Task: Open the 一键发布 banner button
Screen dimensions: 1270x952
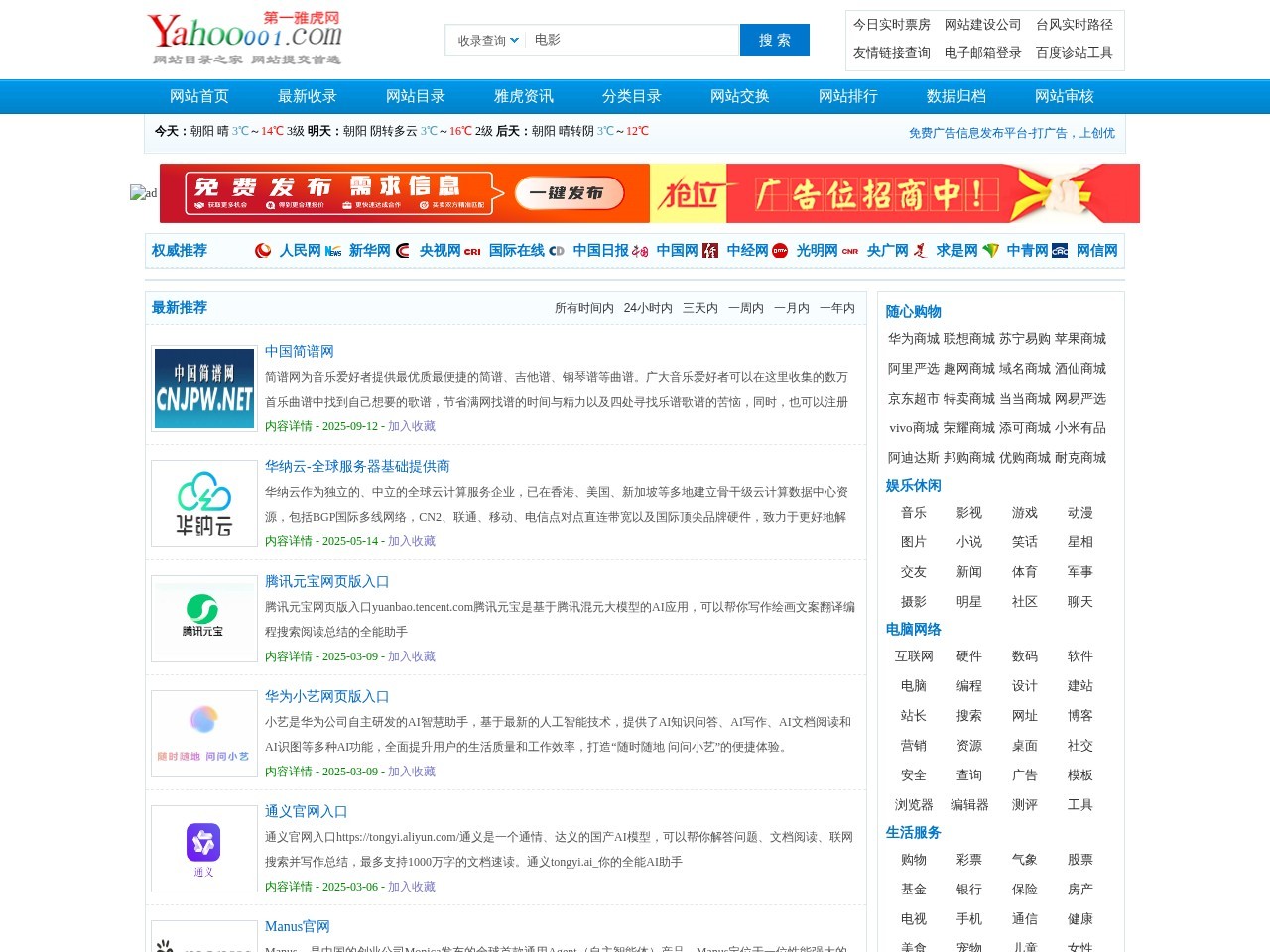Action: click(569, 193)
